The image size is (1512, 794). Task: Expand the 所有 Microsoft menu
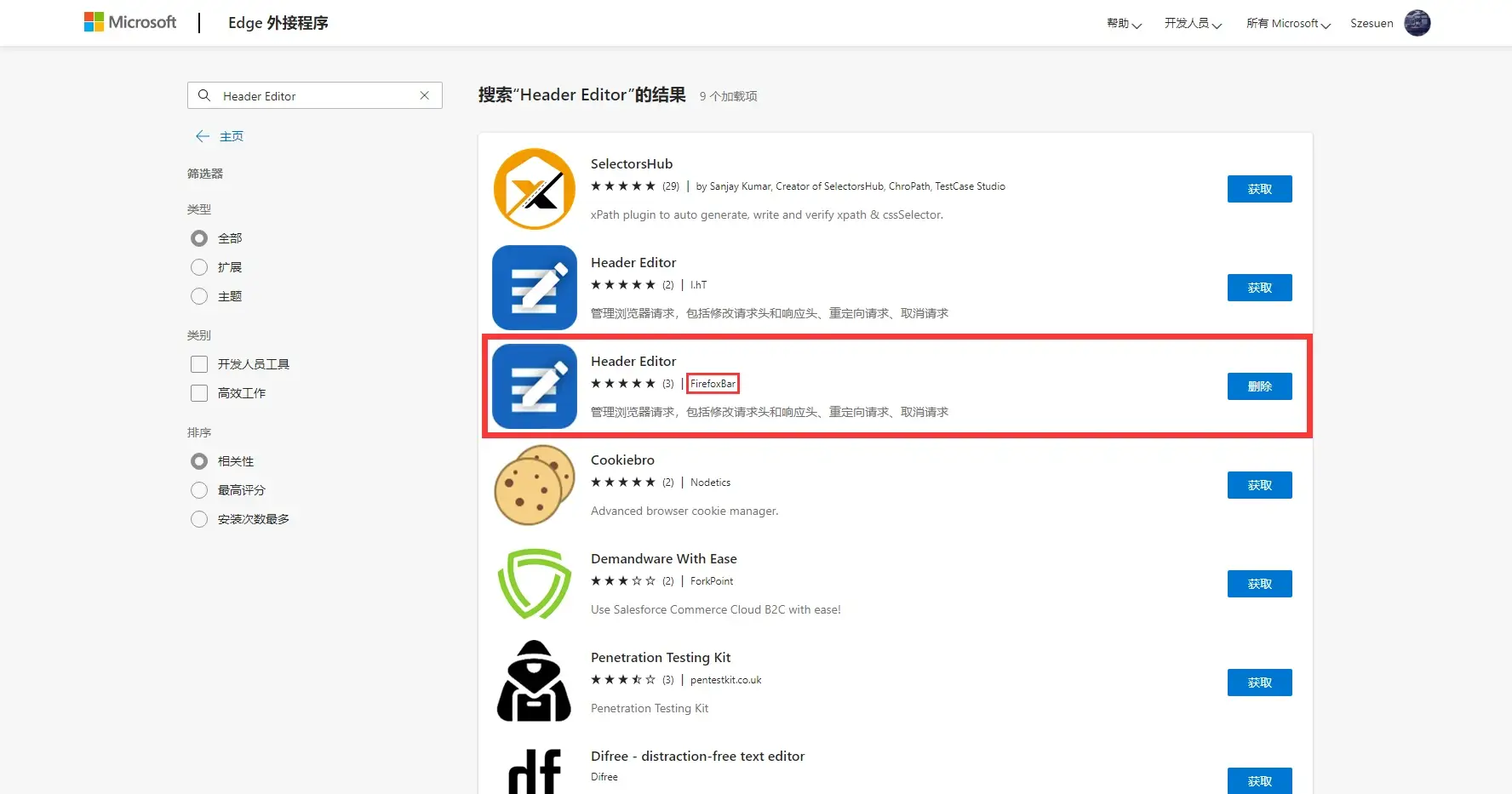[1286, 23]
